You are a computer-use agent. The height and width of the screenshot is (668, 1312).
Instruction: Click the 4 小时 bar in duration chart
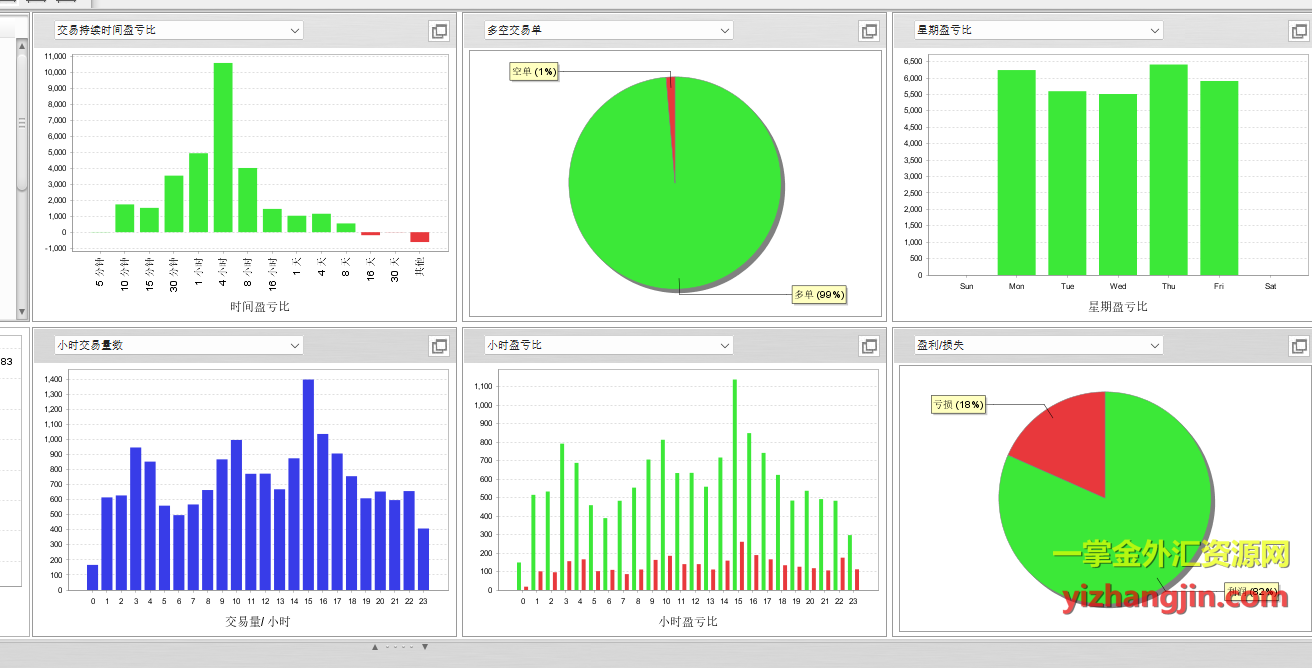[223, 148]
